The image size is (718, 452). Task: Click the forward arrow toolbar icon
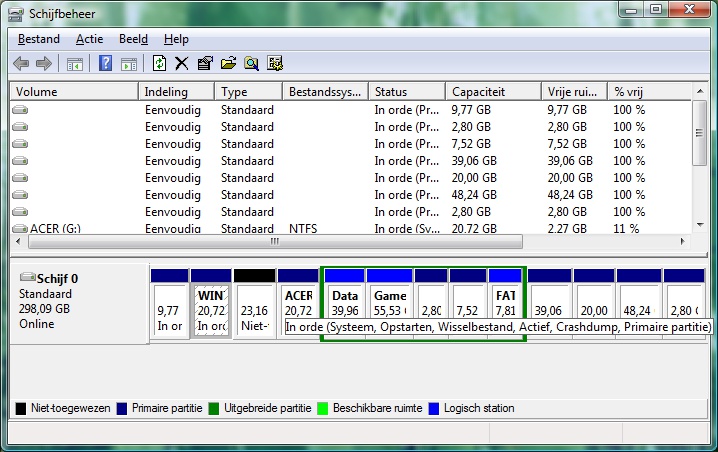coord(43,64)
